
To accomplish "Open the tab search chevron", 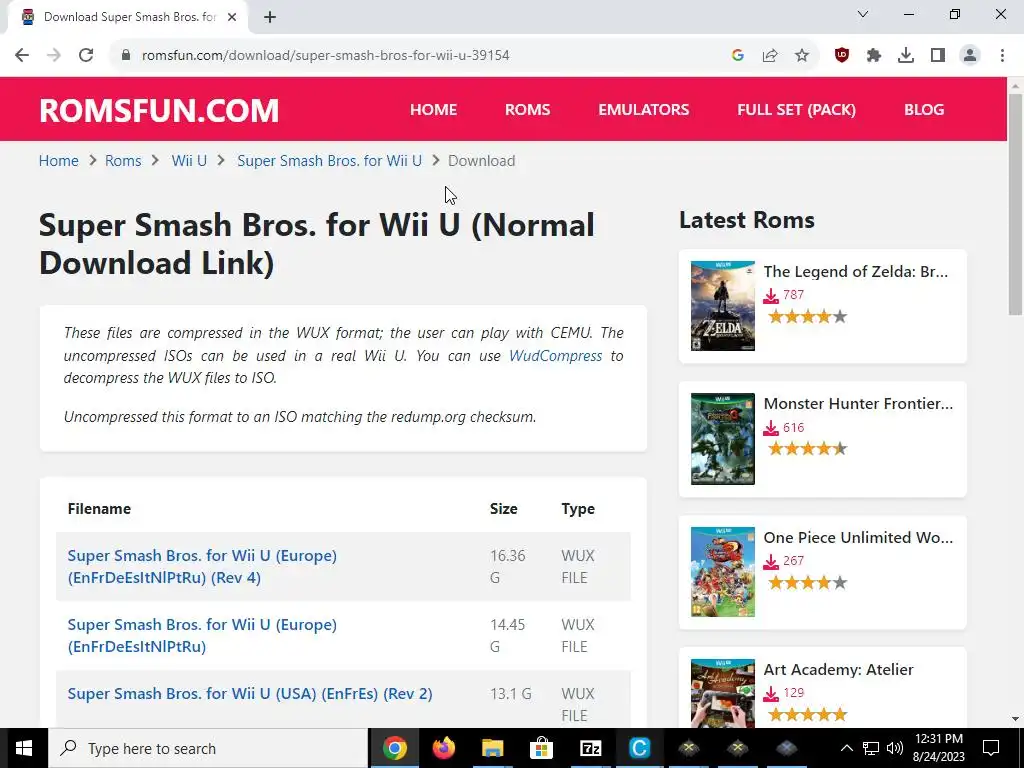I will (x=863, y=14).
